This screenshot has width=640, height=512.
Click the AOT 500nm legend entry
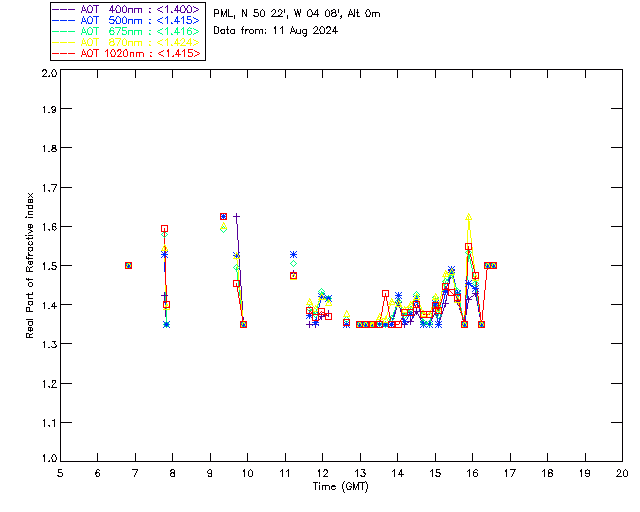(126, 20)
